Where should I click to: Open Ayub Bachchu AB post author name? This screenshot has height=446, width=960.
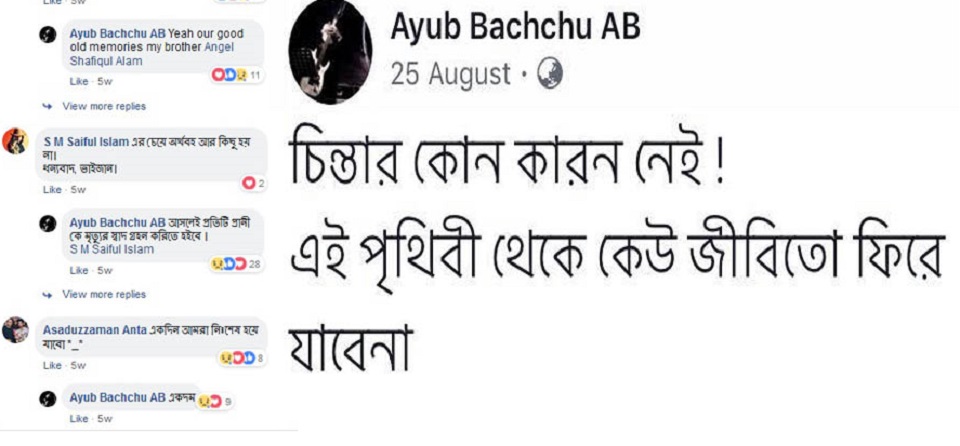516,28
